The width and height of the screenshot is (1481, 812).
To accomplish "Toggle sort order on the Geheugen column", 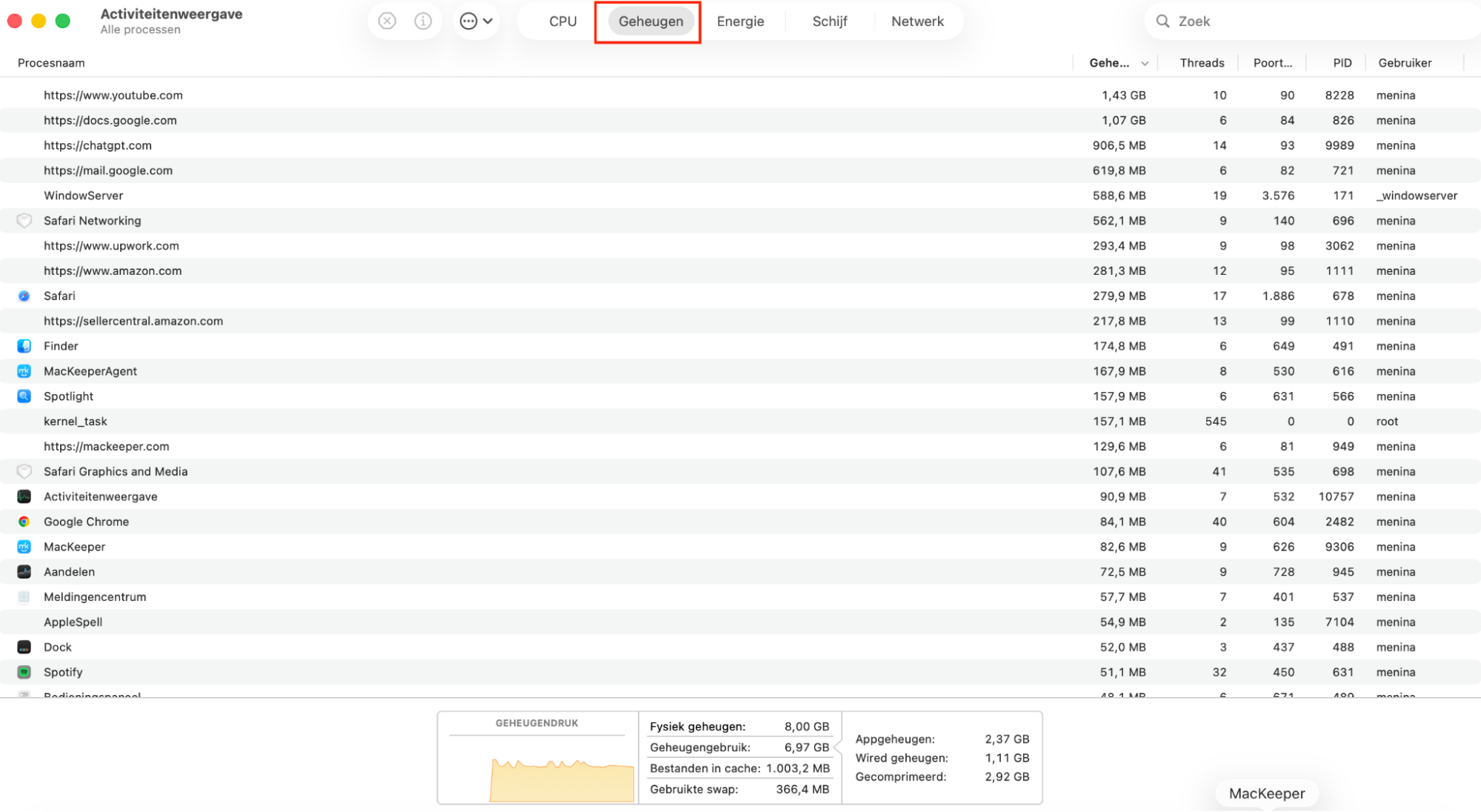I will (x=1109, y=63).
